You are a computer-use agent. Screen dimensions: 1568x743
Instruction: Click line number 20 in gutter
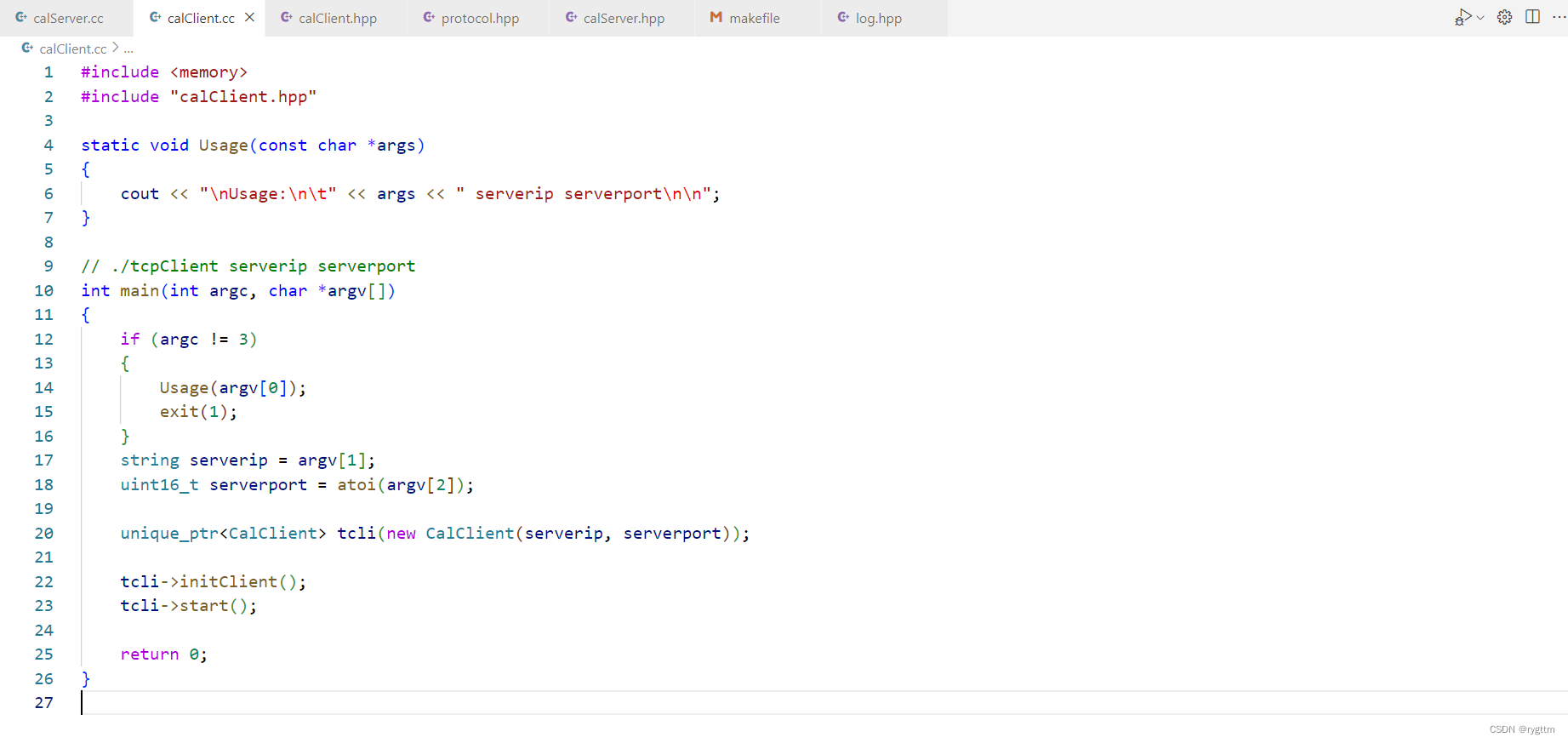tap(44, 534)
